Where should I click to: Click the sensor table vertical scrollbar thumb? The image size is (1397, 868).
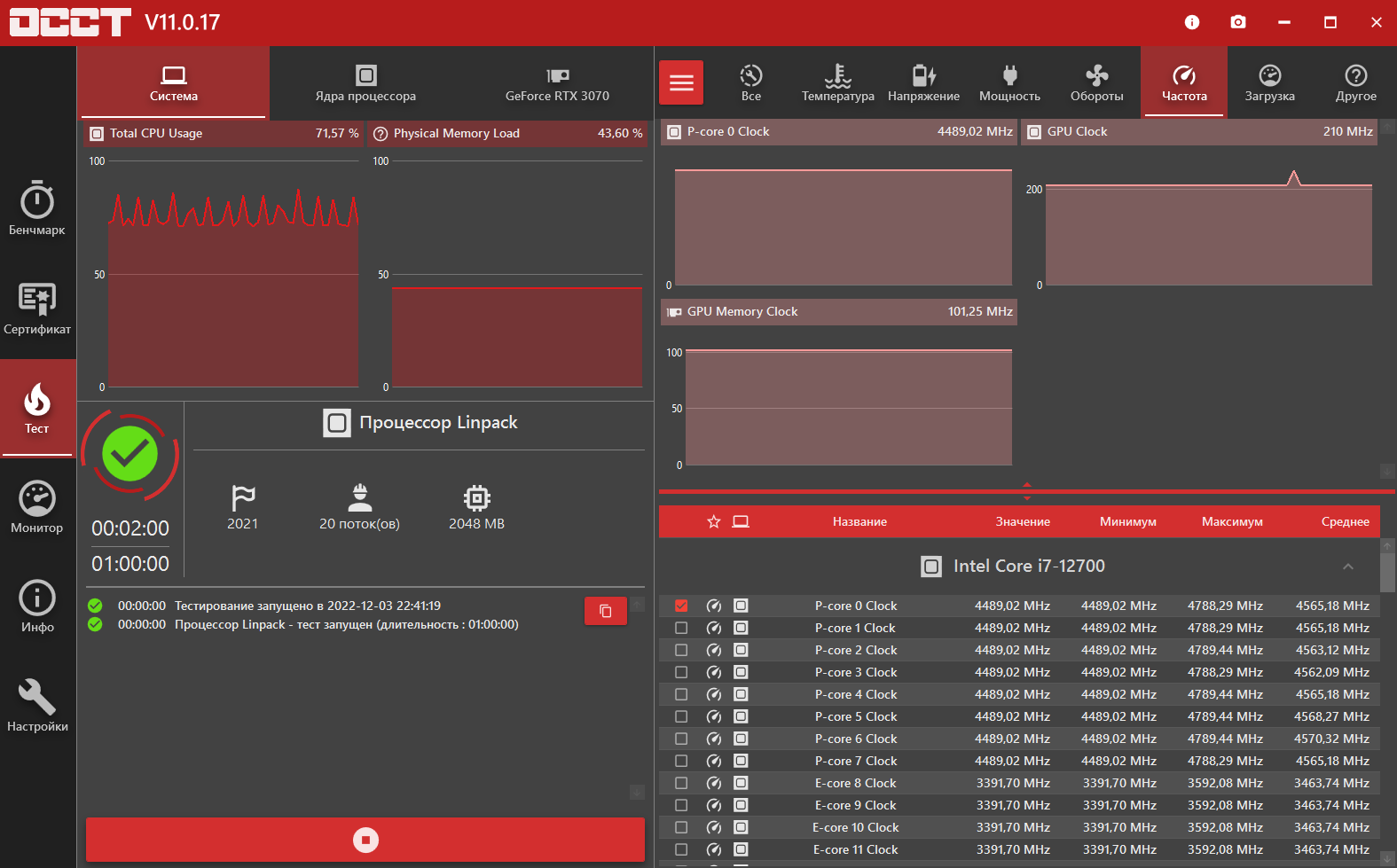point(1388,572)
